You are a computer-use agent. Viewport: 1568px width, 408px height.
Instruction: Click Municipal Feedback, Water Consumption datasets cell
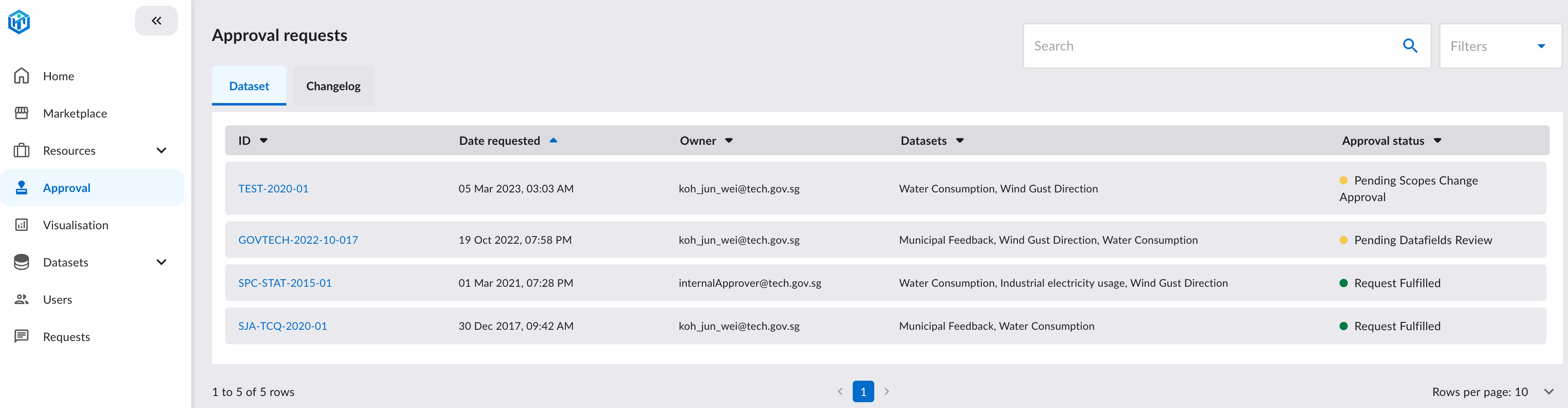point(996,326)
